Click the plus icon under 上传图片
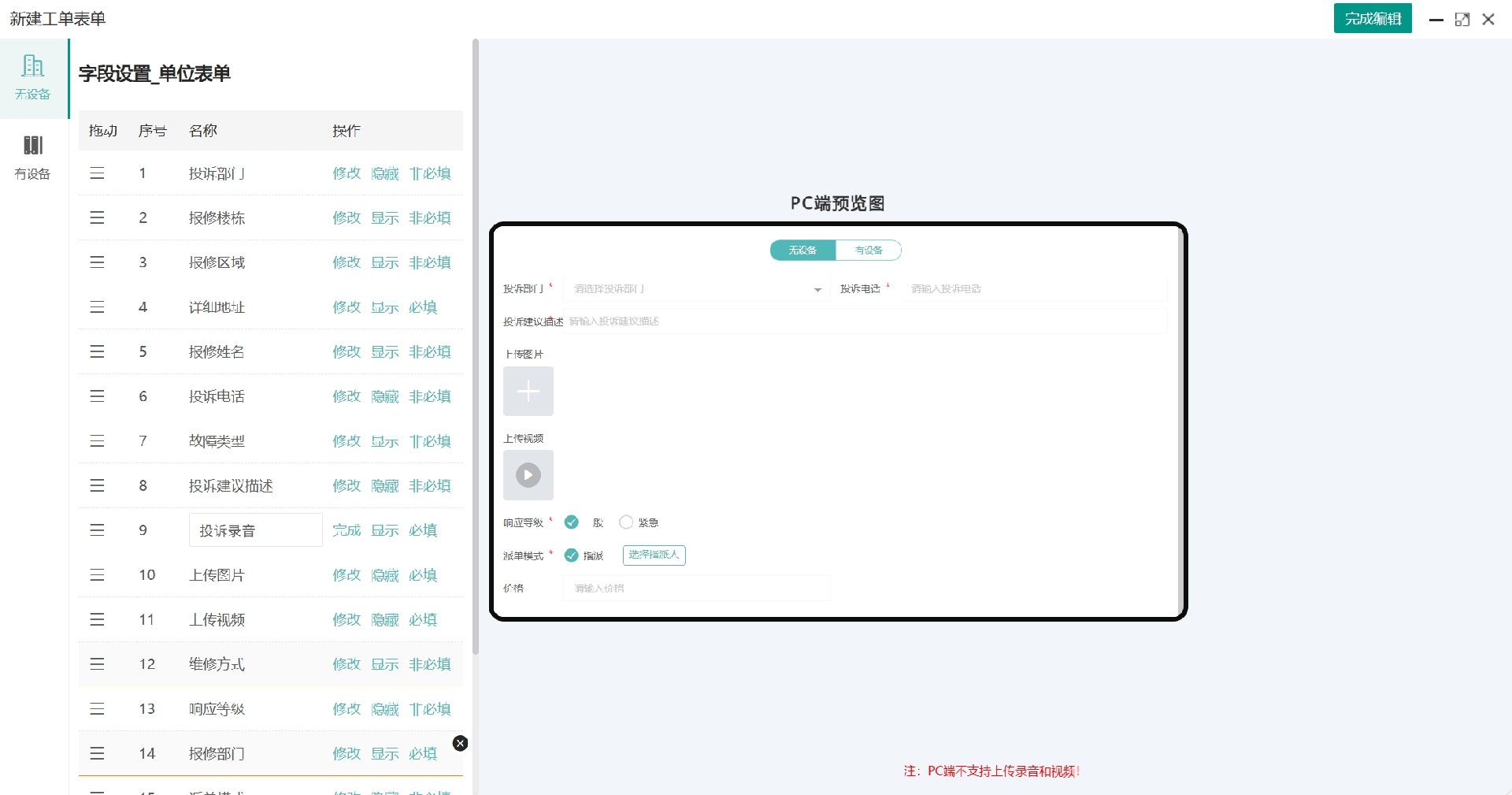 [x=528, y=392]
